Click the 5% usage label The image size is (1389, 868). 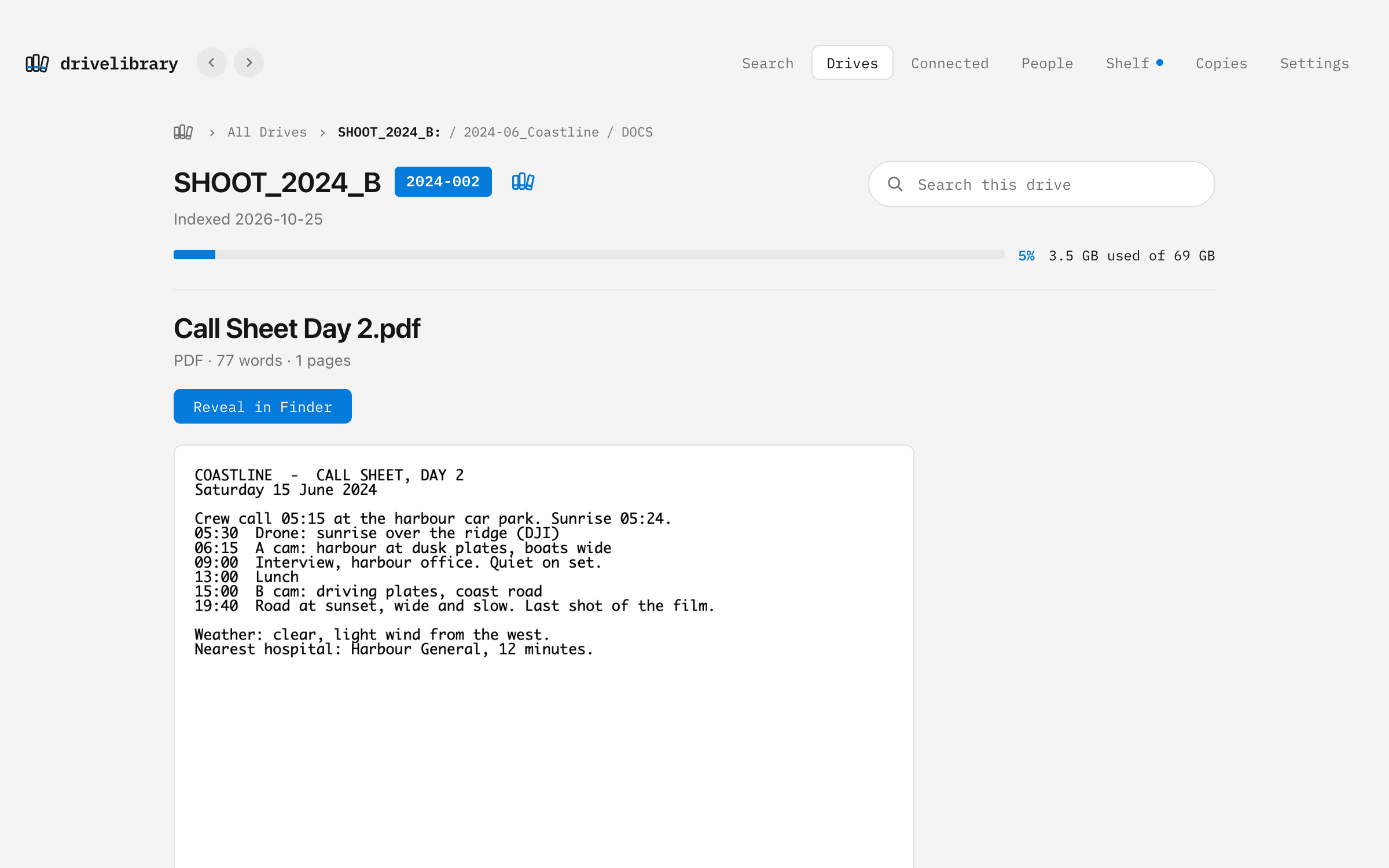(1027, 256)
